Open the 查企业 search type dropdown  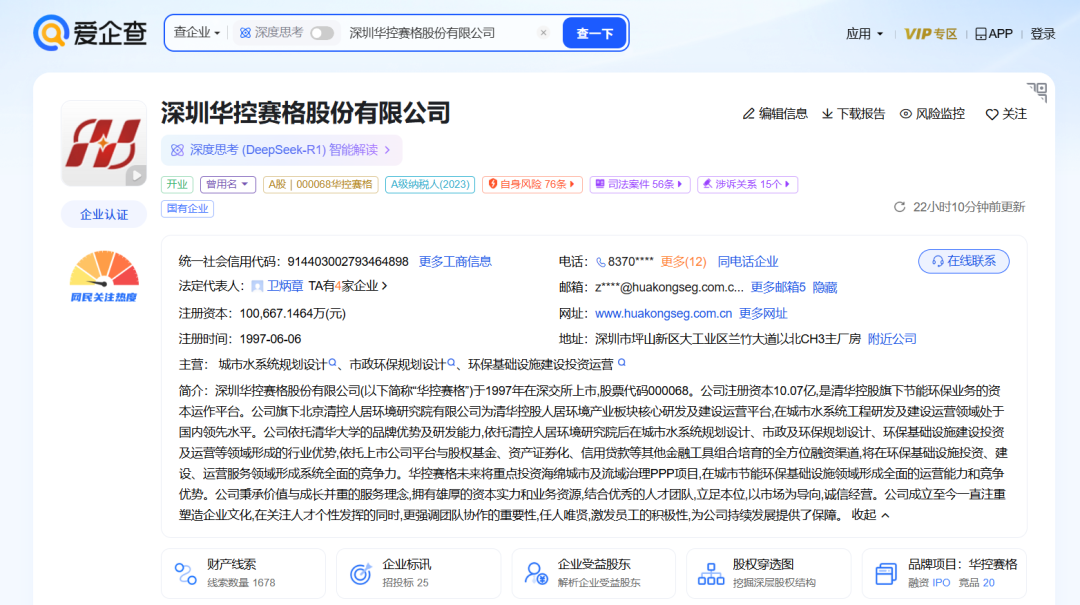(x=196, y=32)
